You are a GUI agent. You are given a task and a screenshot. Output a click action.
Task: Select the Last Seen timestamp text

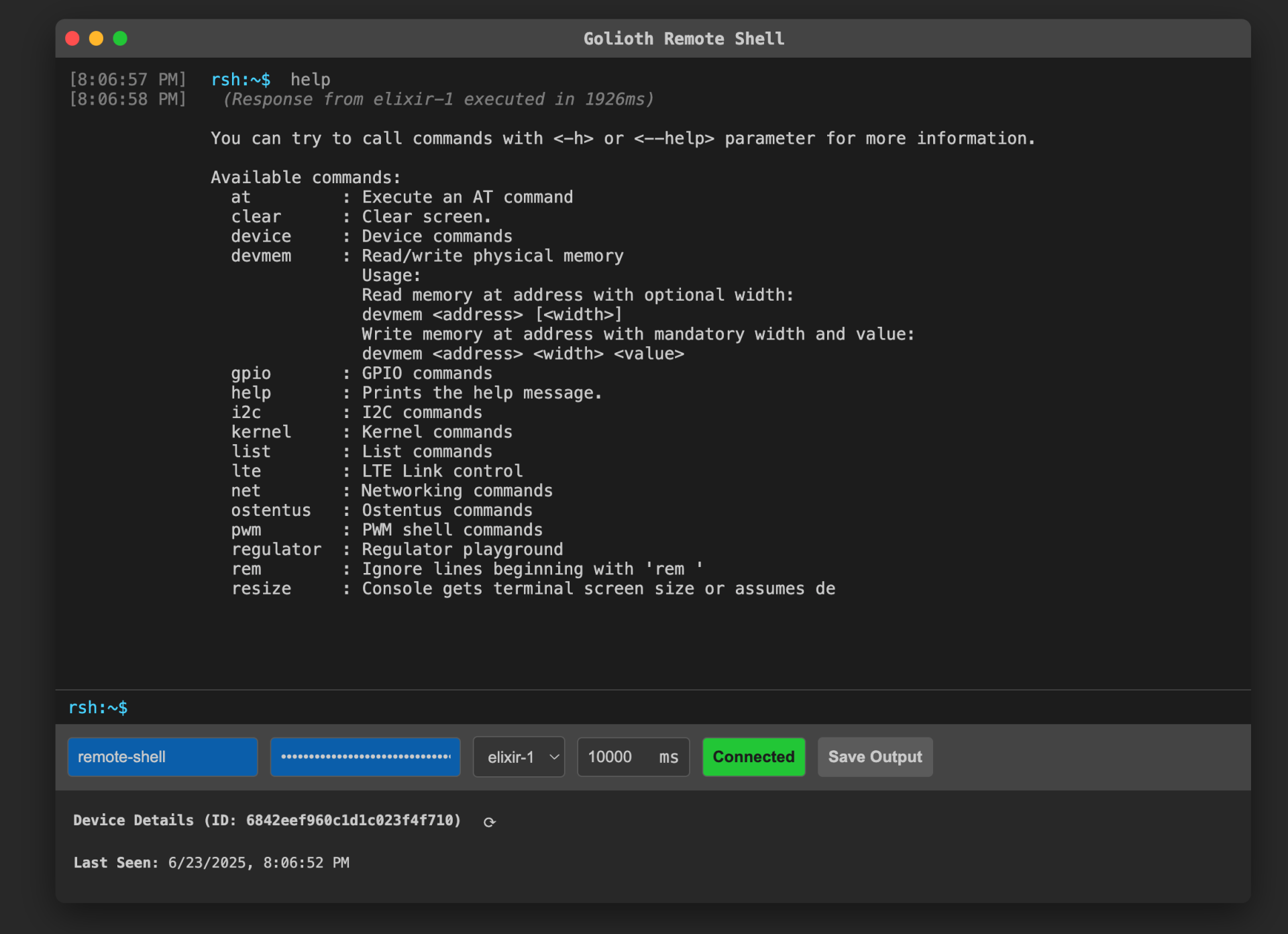coord(258,863)
